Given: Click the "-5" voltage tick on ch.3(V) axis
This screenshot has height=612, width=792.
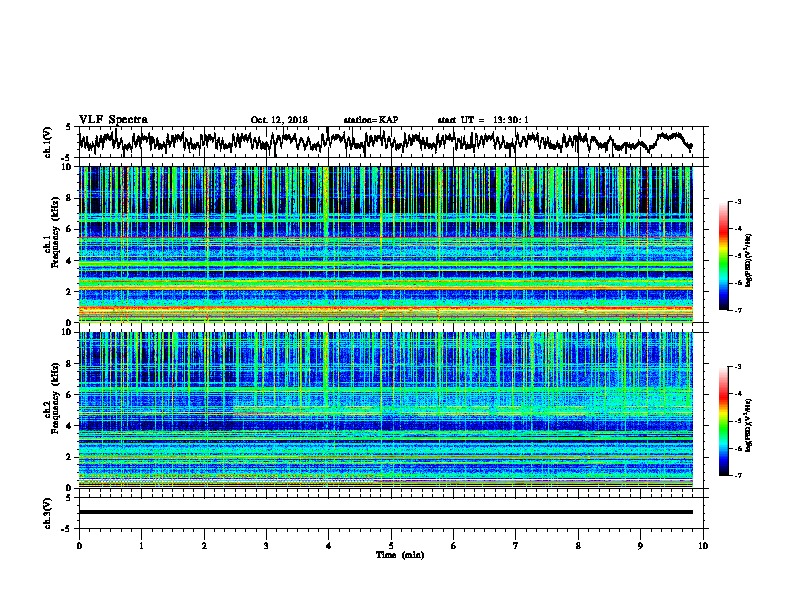Looking at the screenshot, I should coord(68,529).
